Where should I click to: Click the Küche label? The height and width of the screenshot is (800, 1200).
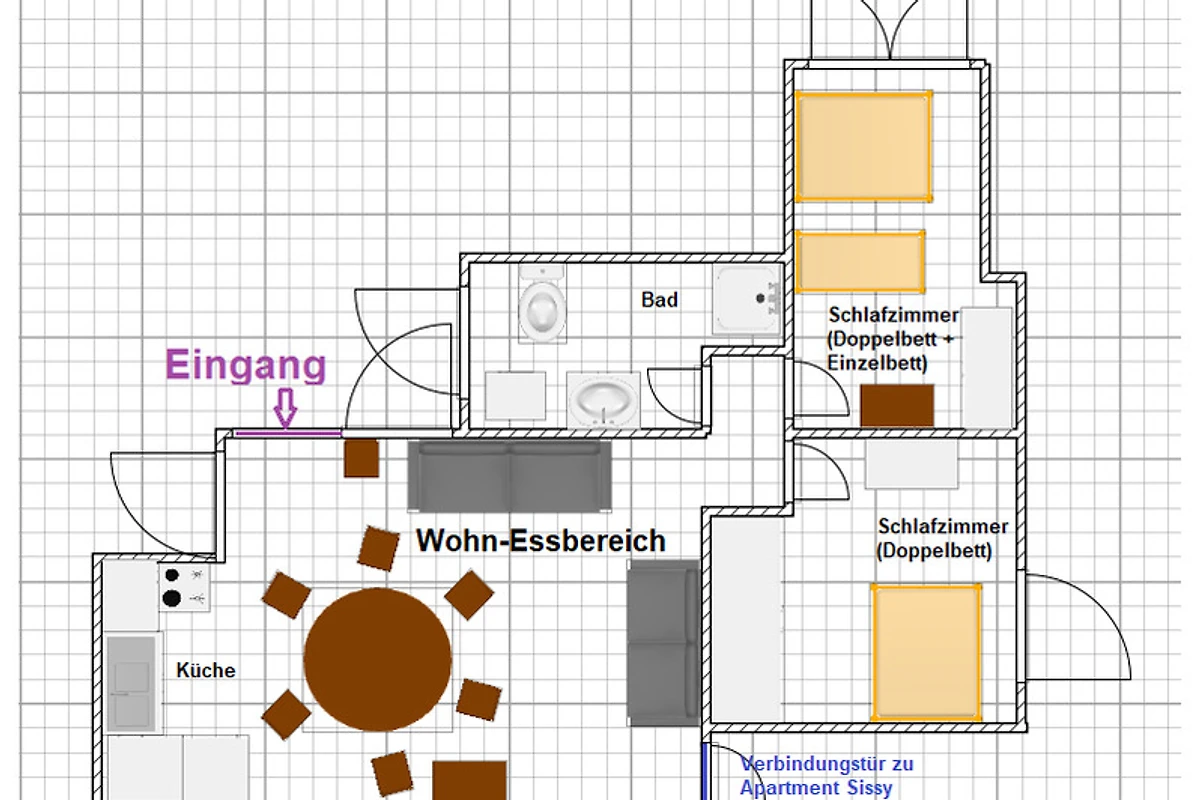206,670
